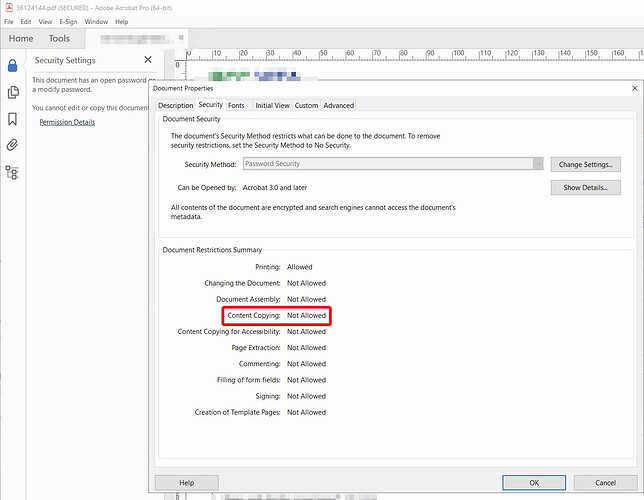Close the Document Properties dialog
The image size is (644, 500).
pos(634,88)
